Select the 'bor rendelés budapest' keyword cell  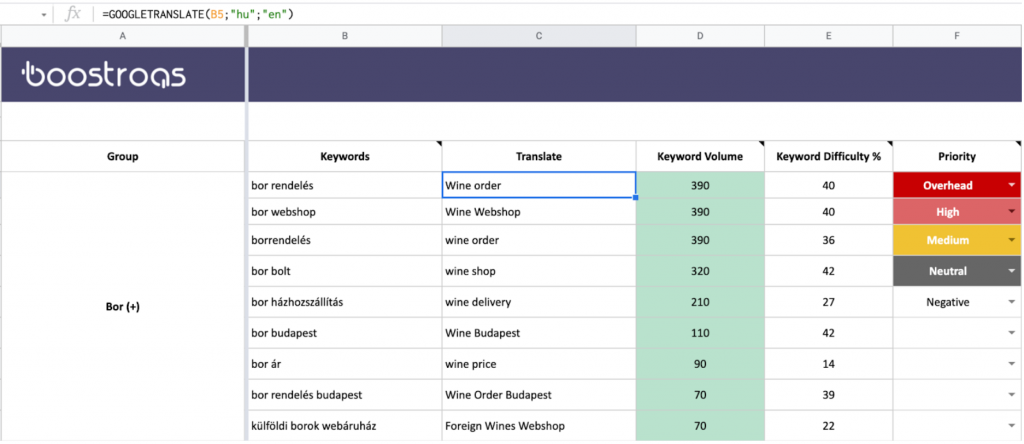(x=345, y=395)
